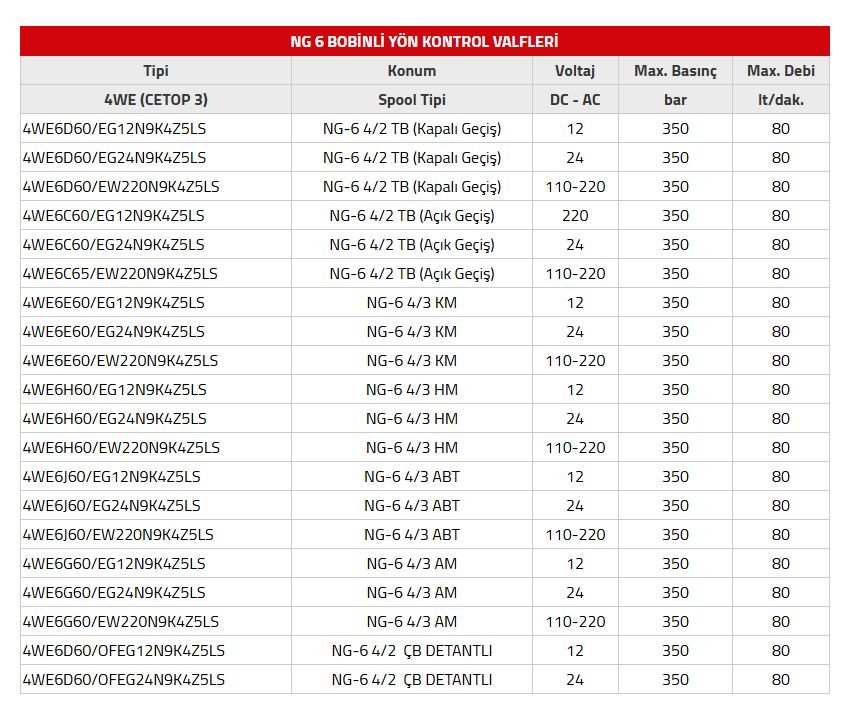Viewport: 852px width, 725px height.
Task: Click voltage 24 in the 4WE6D60/OFEG24N9K4Z5LS row
Action: click(x=575, y=679)
